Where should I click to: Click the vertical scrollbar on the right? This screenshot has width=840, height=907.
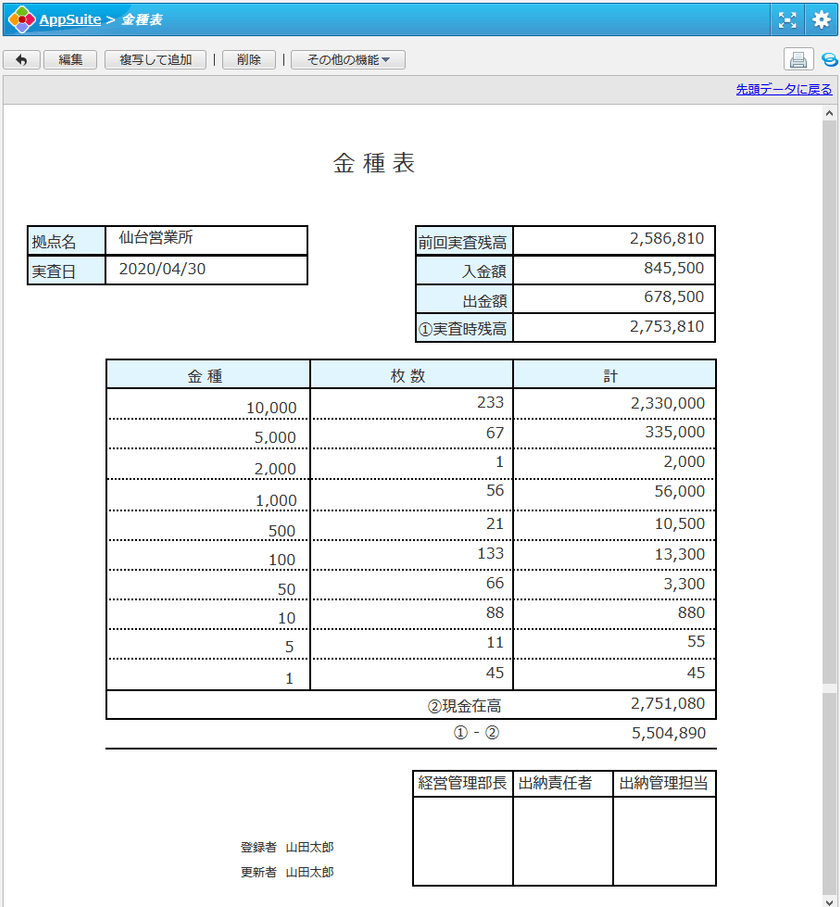829,500
